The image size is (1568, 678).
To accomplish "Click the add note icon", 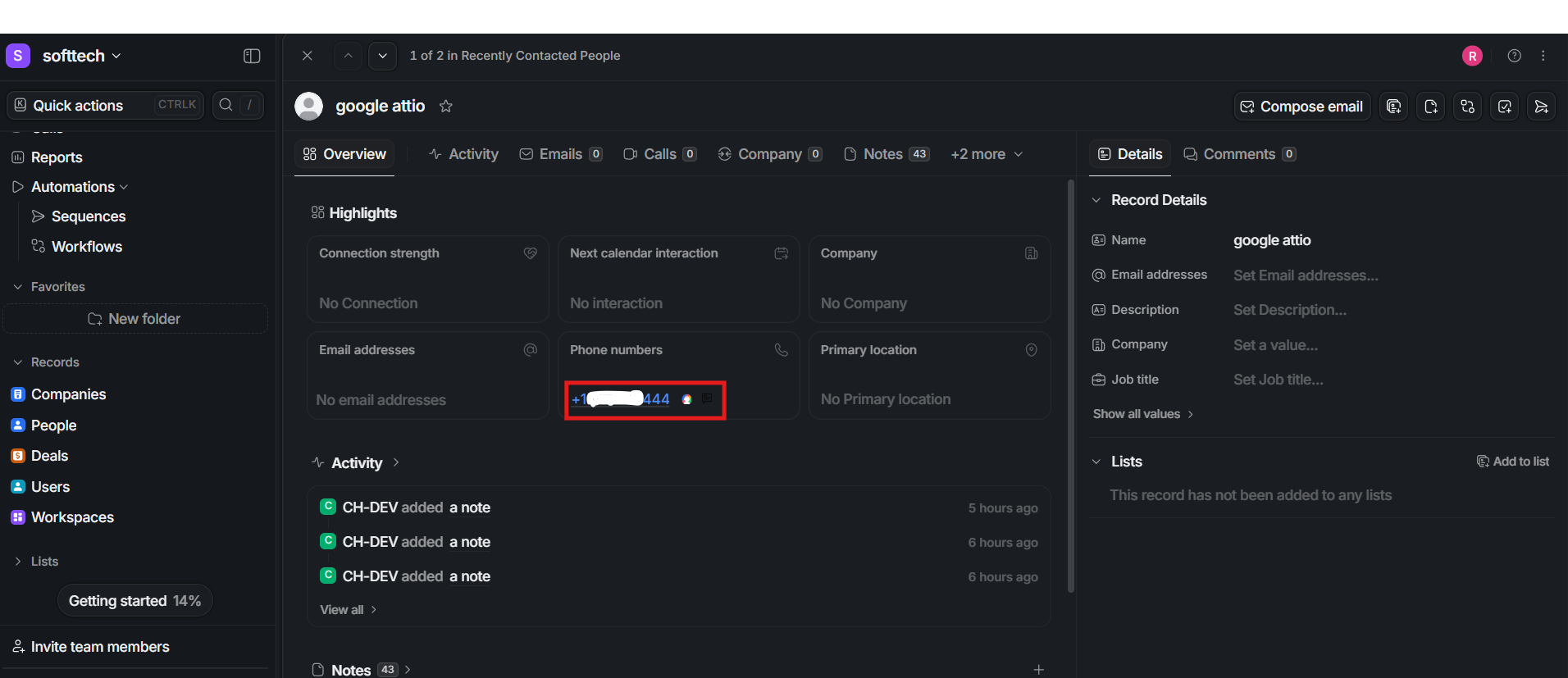I will [1431, 107].
